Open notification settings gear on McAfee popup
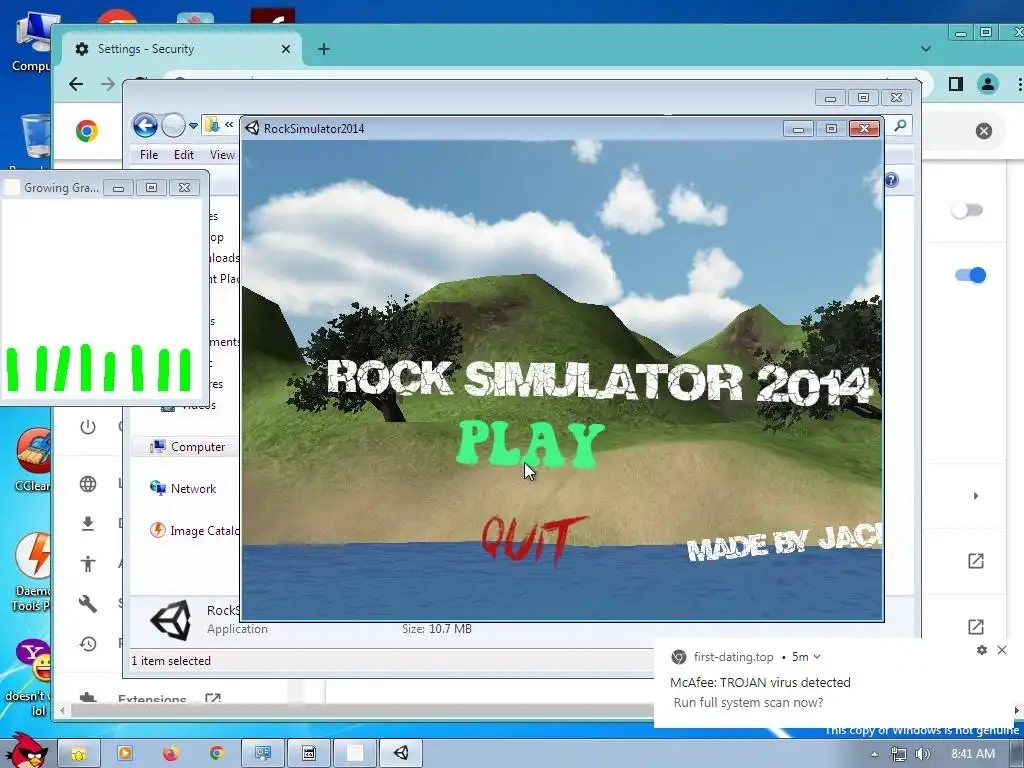 [982, 650]
